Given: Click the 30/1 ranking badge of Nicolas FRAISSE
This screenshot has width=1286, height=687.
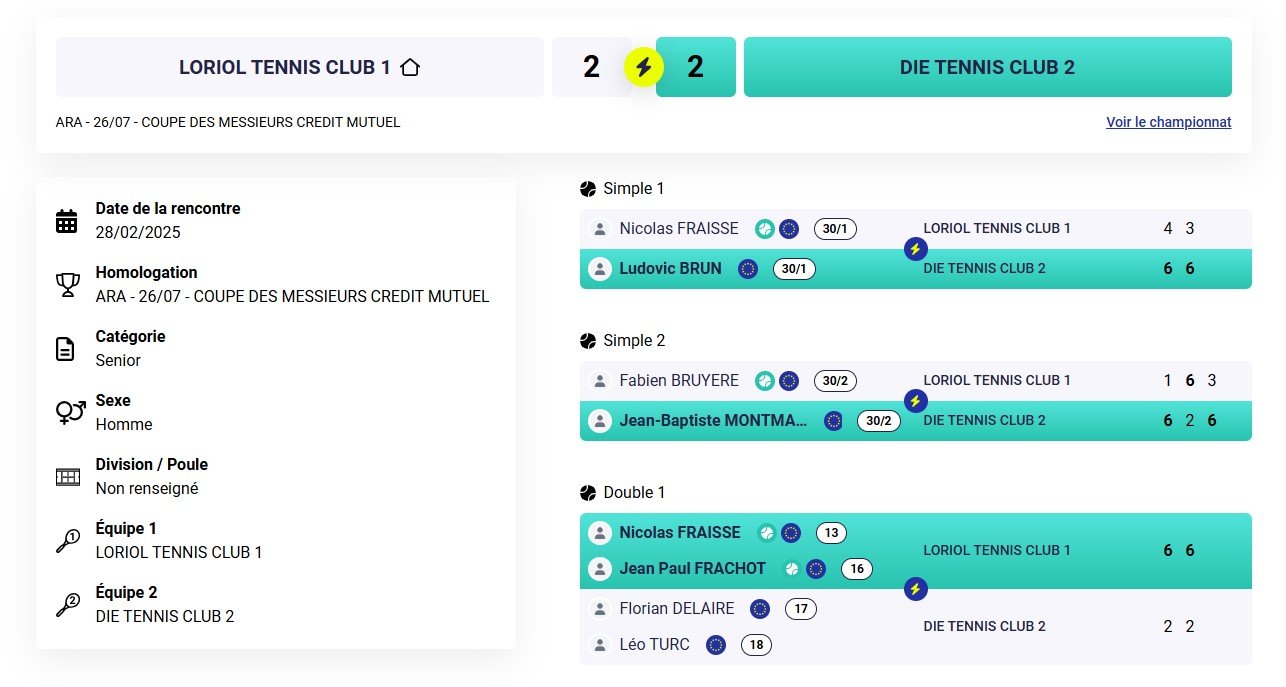Looking at the screenshot, I should pos(835,229).
